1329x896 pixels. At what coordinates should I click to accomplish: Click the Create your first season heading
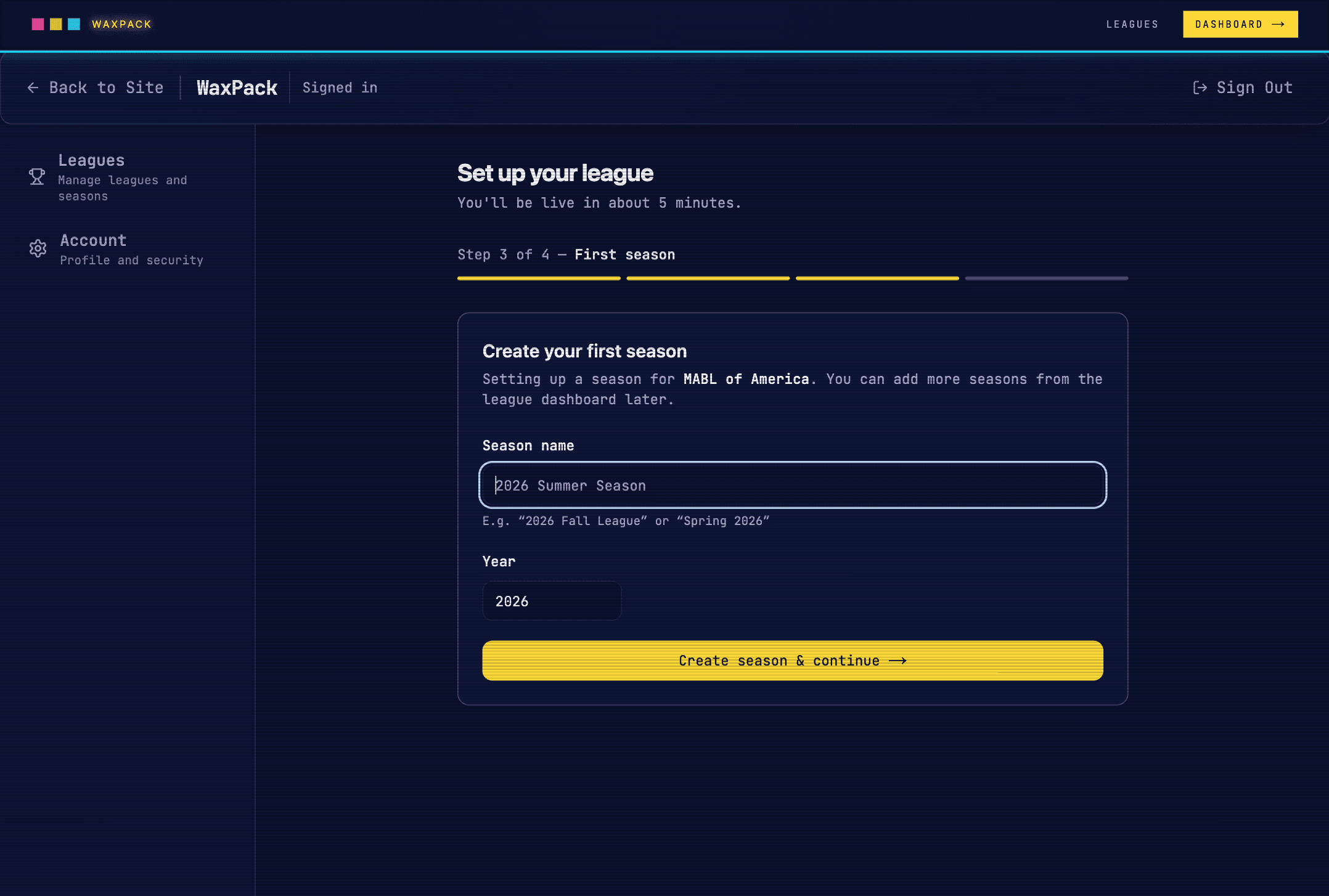[x=584, y=351]
